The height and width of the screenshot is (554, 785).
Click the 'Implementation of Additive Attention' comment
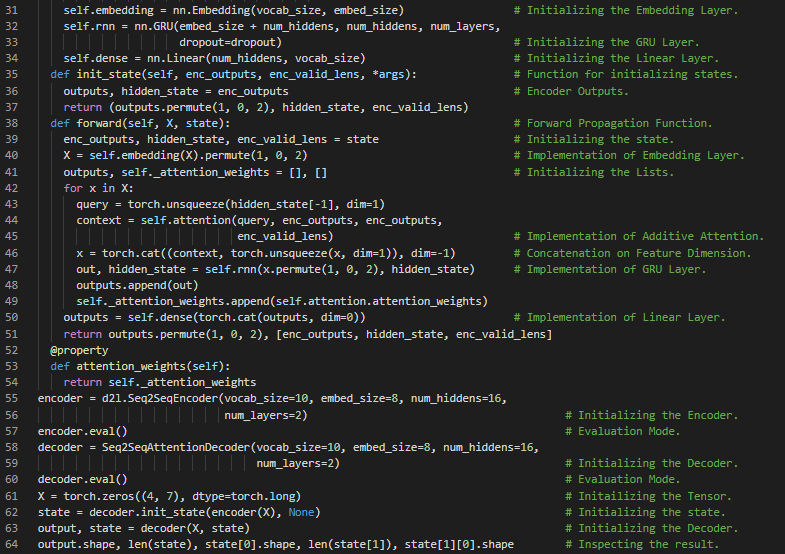click(x=645, y=236)
